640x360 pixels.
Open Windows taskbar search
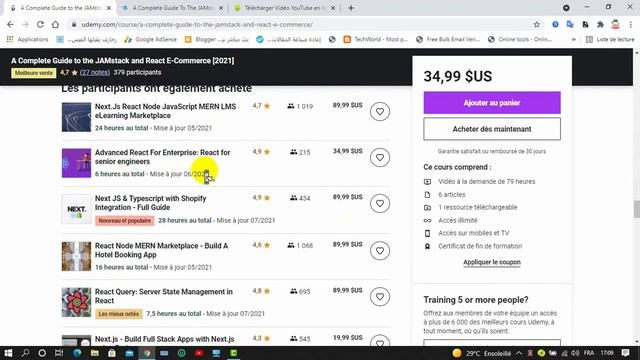(25, 353)
